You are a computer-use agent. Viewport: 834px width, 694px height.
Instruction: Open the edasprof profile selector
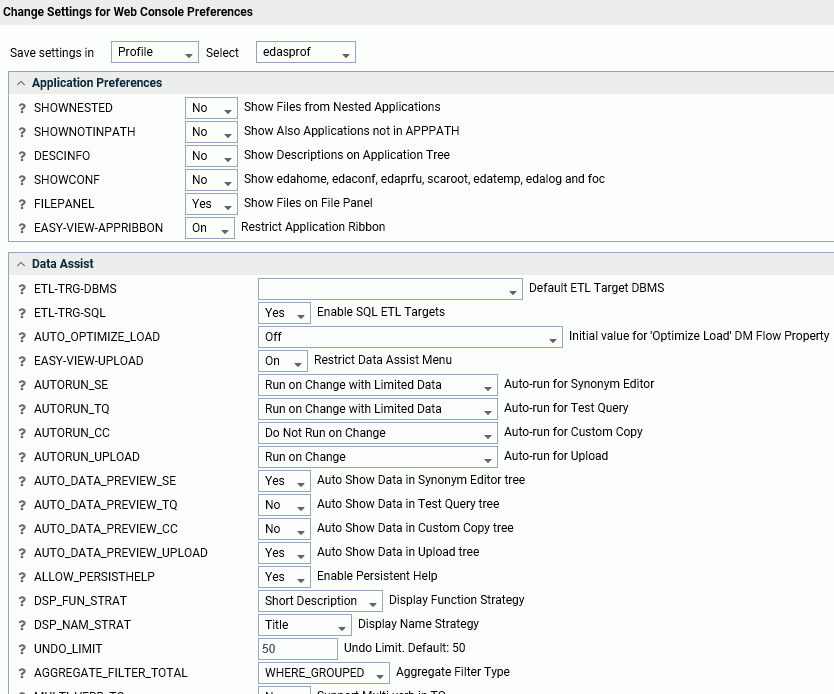[x=306, y=52]
